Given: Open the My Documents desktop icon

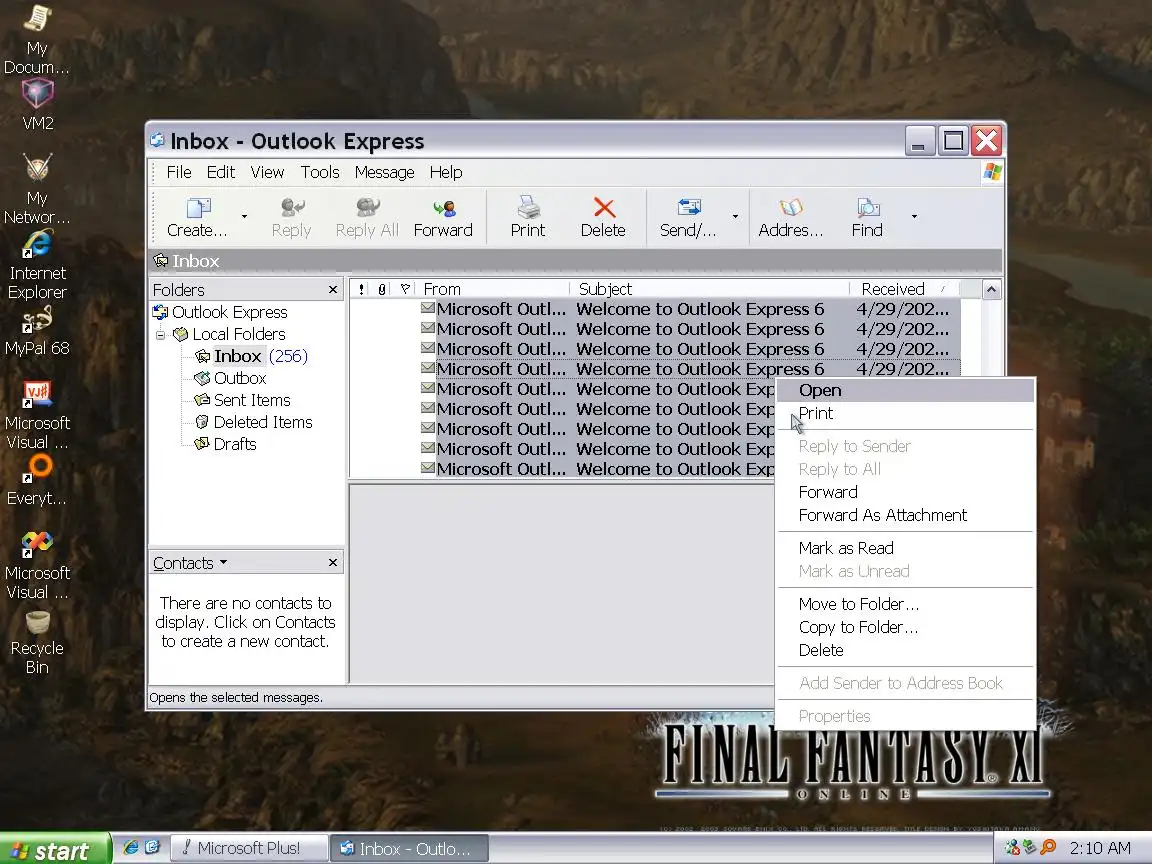Looking at the screenshot, I should coord(37,39).
